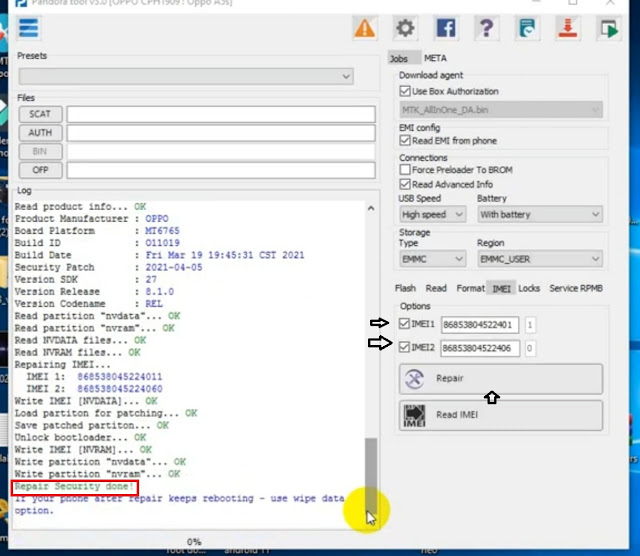Click the Repair wrench icon
Viewport: 640px width, 556px height.
(x=414, y=378)
